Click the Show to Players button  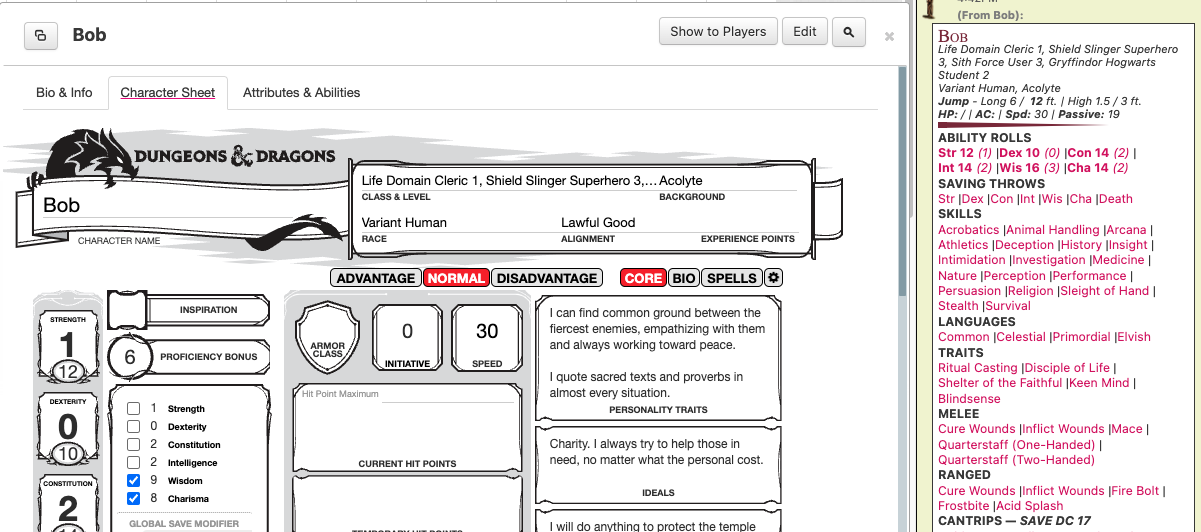(x=718, y=32)
